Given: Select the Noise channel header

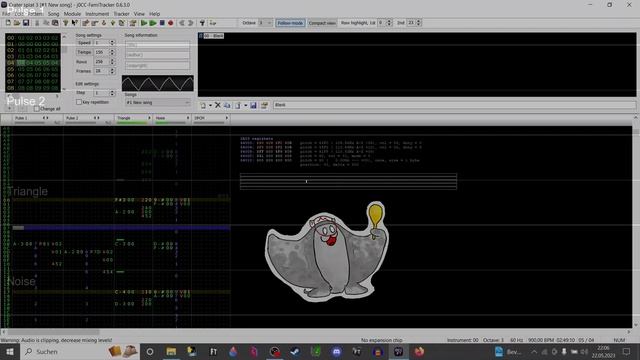Looking at the screenshot, I should tap(172, 119).
